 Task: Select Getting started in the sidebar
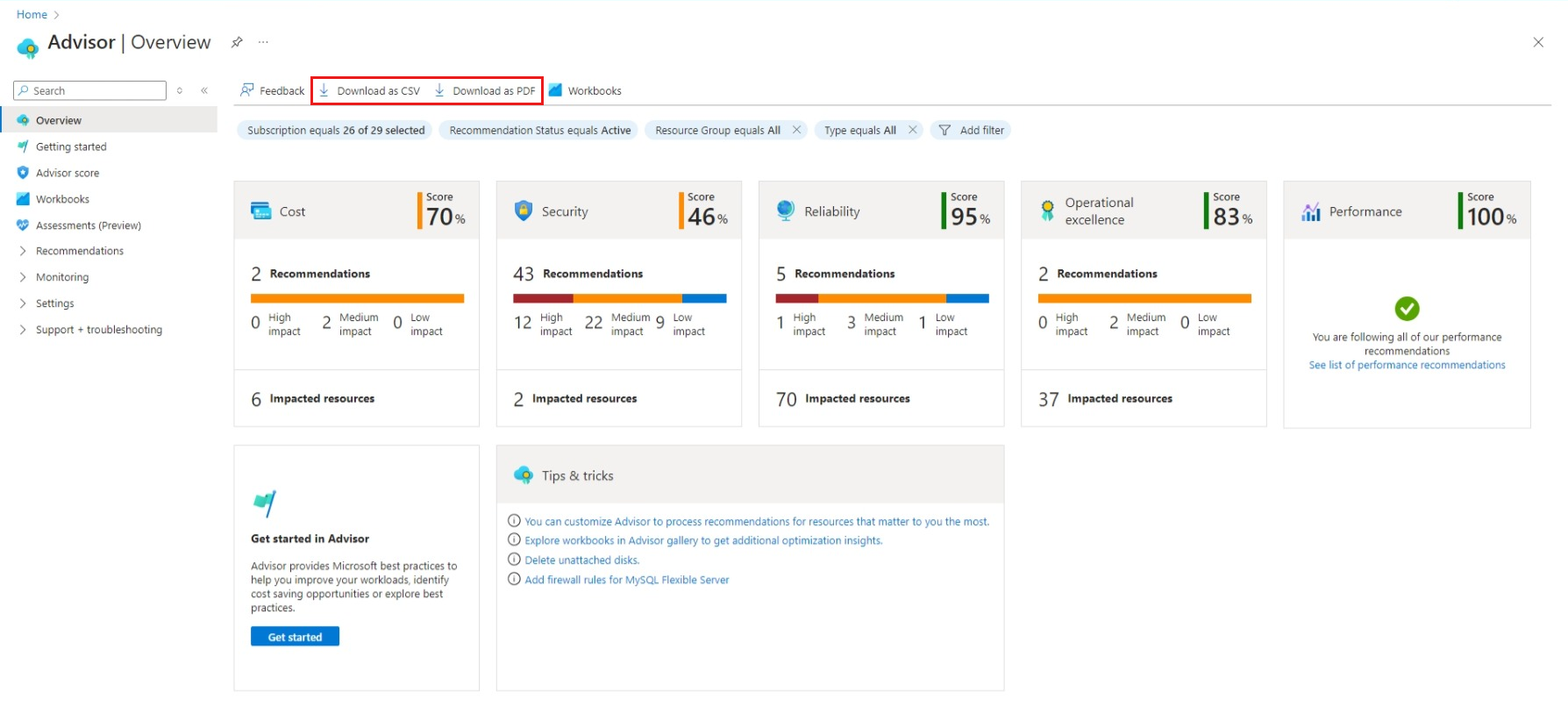(71, 146)
